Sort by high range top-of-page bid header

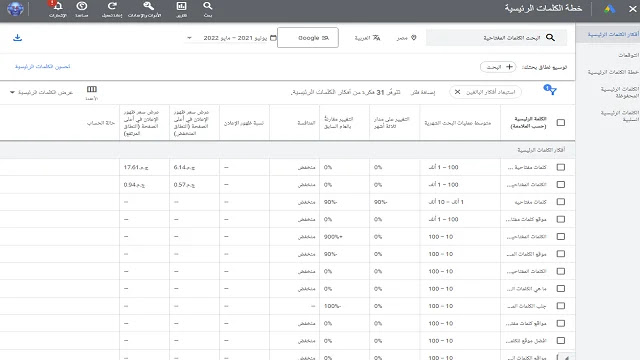pos(141,122)
